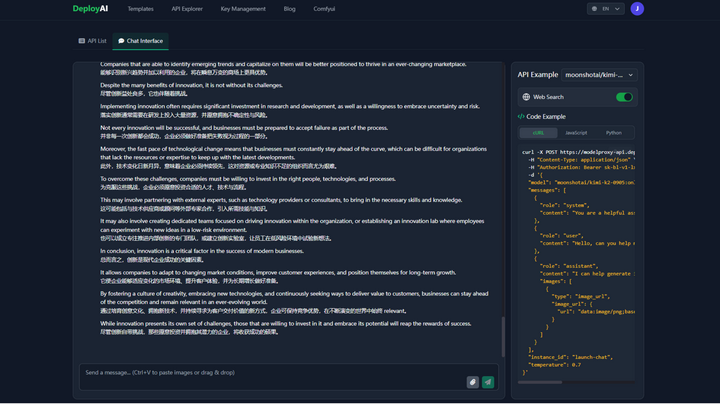The width and height of the screenshot is (720, 405).
Task: Open the Blog link
Action: [289, 9]
